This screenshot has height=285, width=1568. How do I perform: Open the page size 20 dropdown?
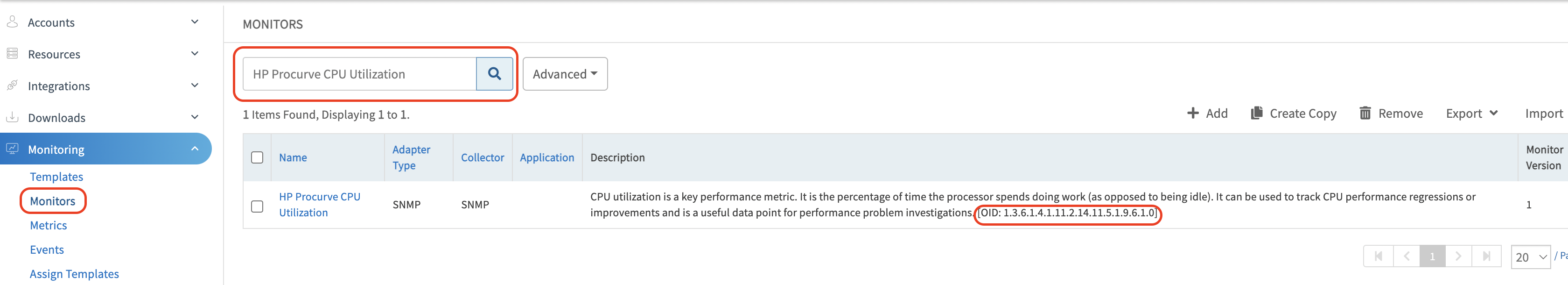(1530, 257)
